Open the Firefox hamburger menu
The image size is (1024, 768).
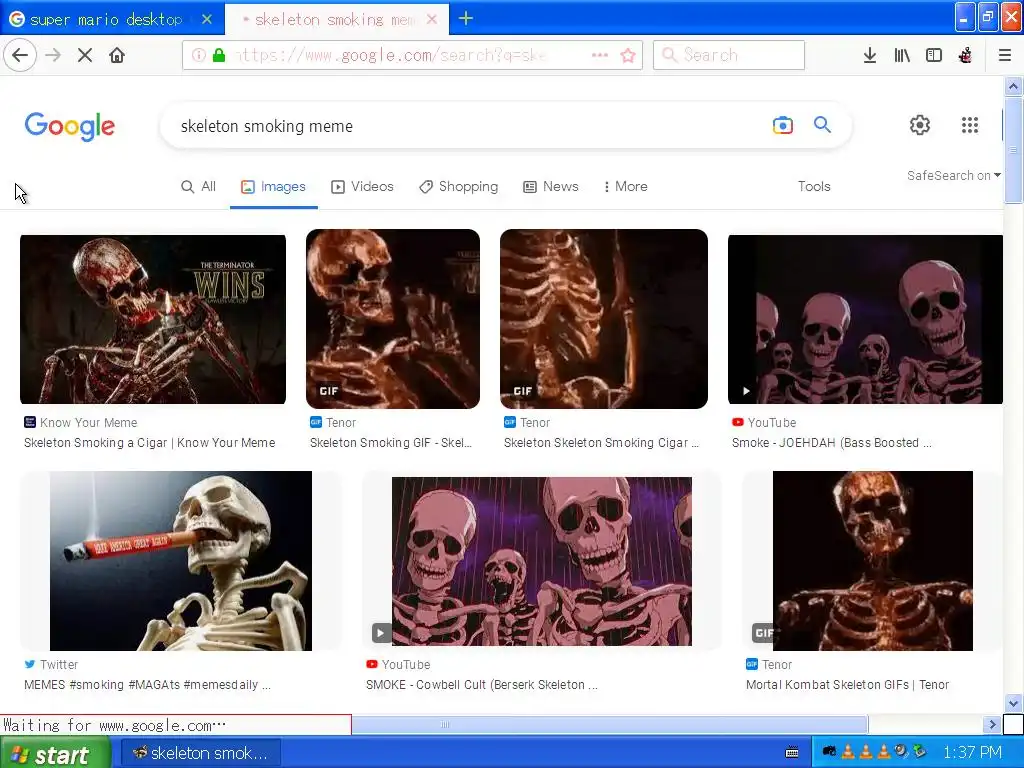[x=1004, y=56]
